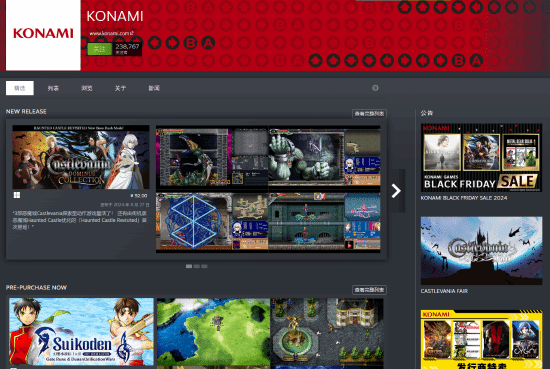
Task: Select the third carousel page dot
Action: 204,267
